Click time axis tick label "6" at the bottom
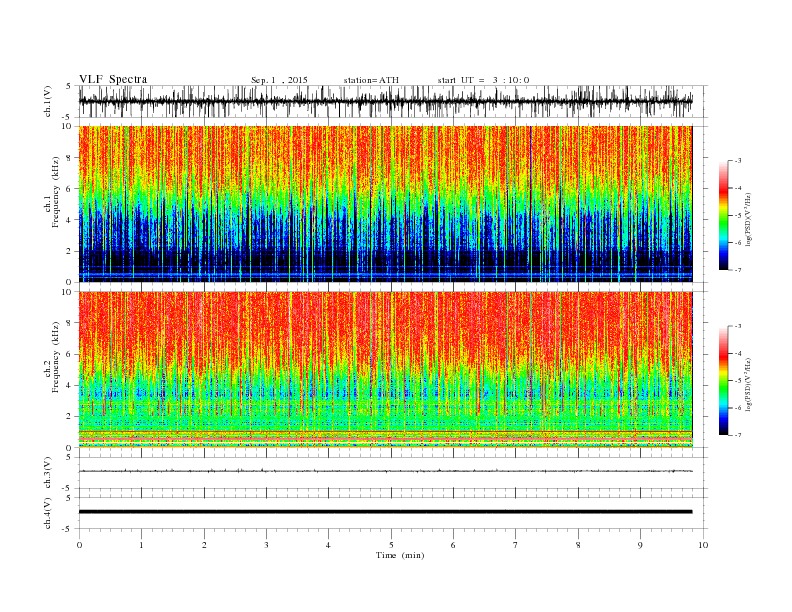792x612 pixels. (x=454, y=545)
